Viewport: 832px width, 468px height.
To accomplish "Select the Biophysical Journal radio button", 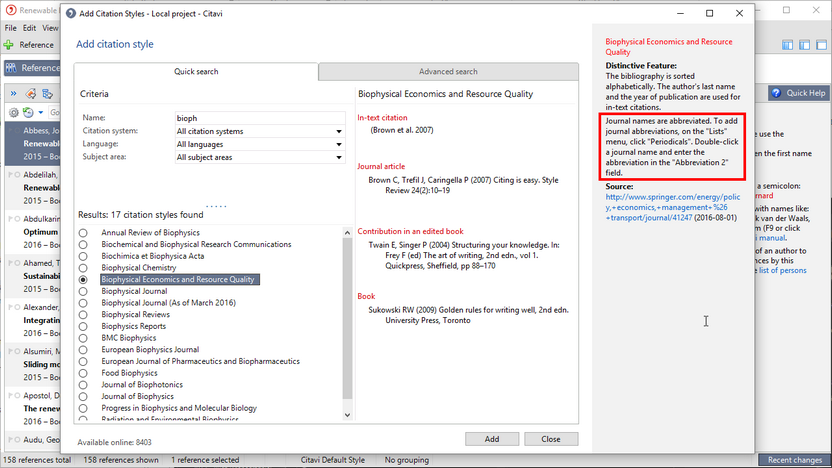I will pyautogui.click(x=83, y=291).
